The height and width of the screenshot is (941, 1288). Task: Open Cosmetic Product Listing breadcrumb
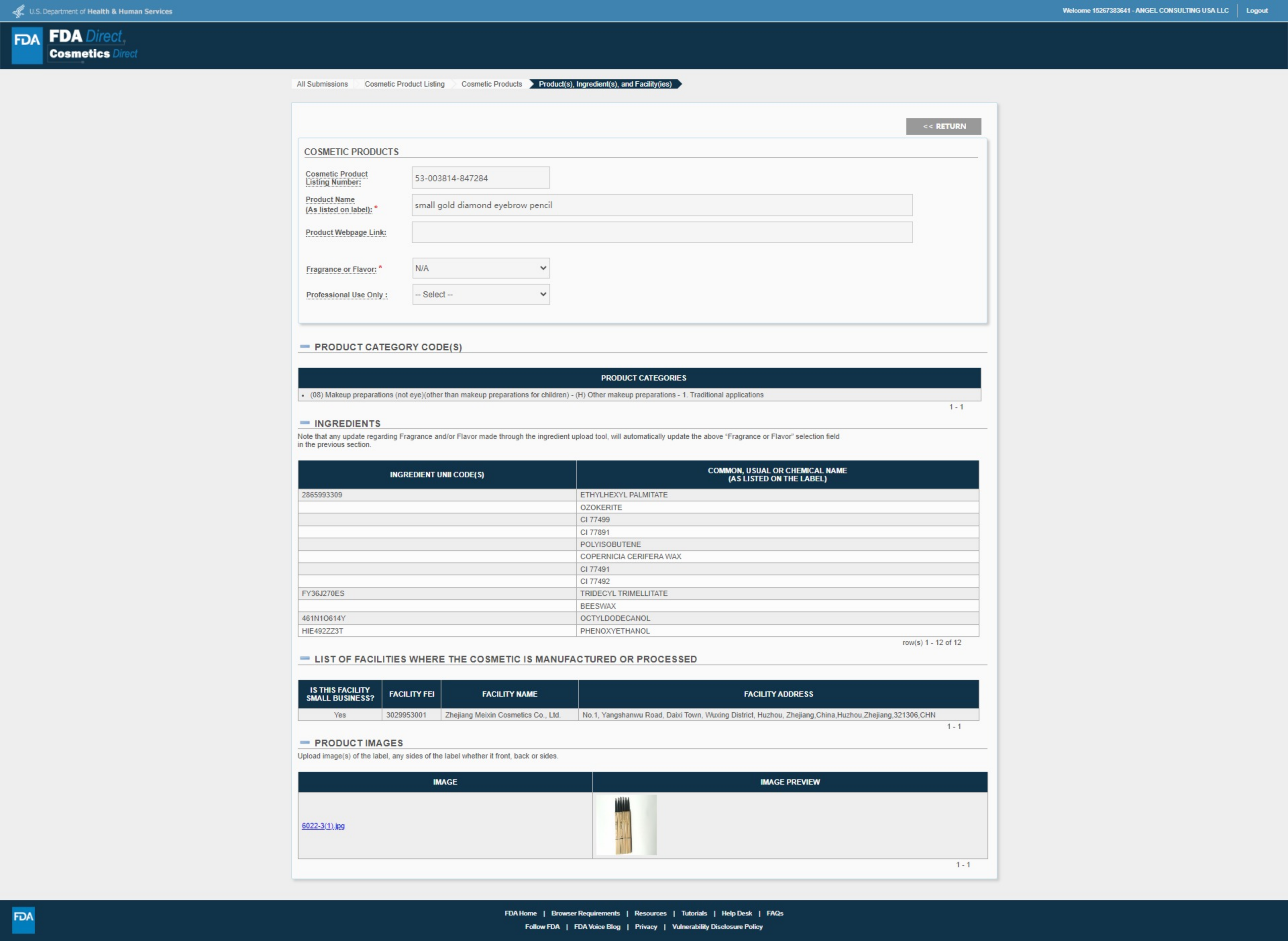(404, 84)
